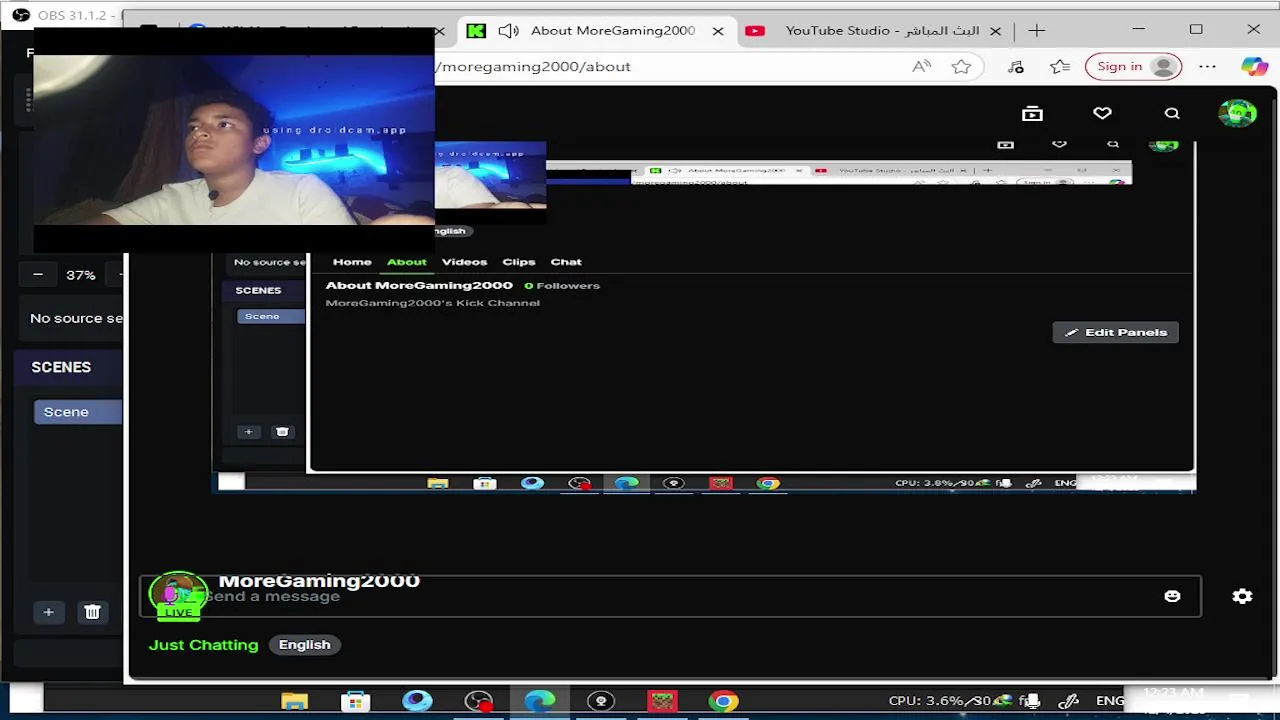
Task: Click the English tag beside Just Chatting
Action: pyautogui.click(x=305, y=645)
